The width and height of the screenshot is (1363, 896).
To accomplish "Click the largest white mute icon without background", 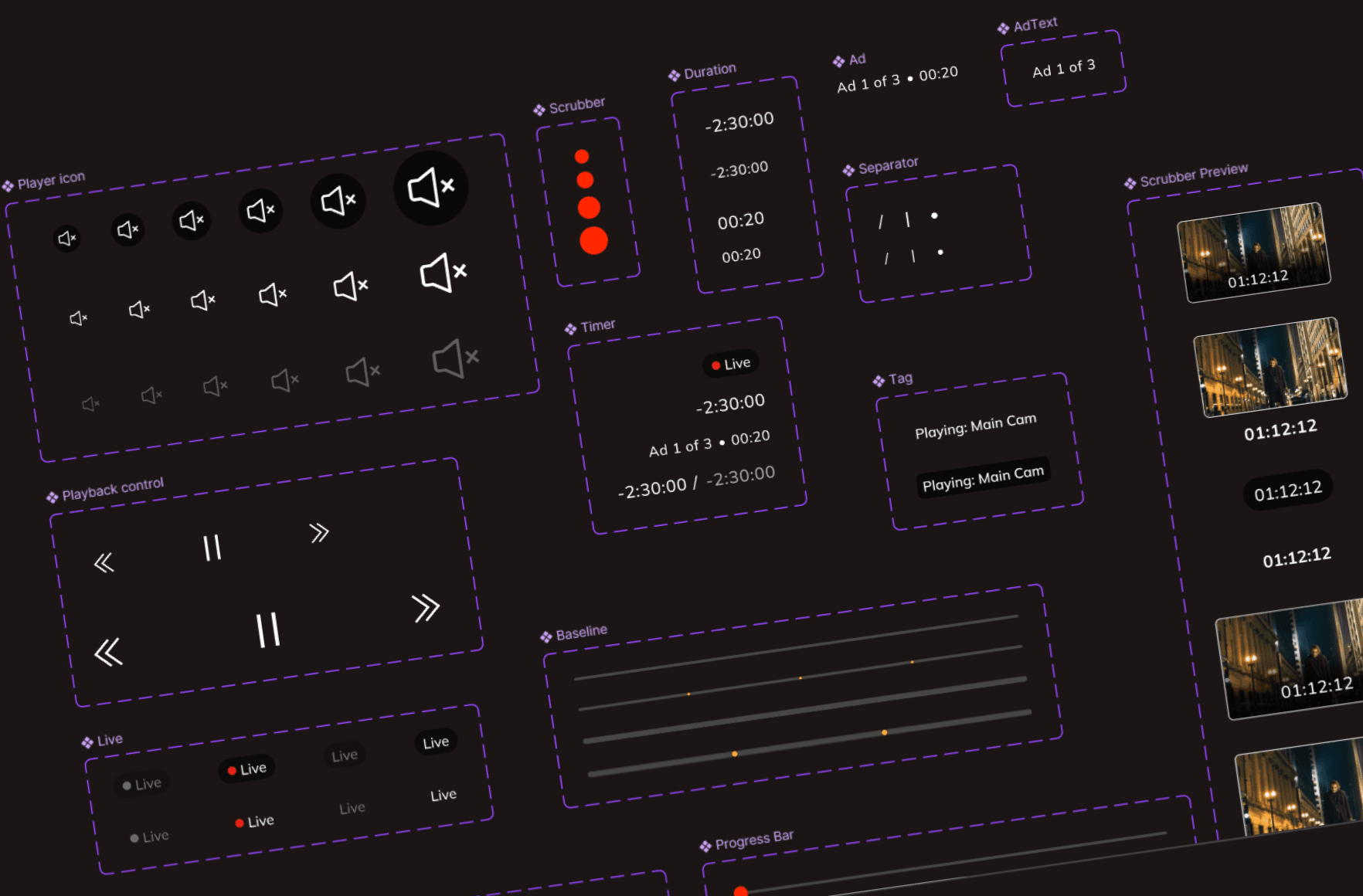I will [x=444, y=273].
